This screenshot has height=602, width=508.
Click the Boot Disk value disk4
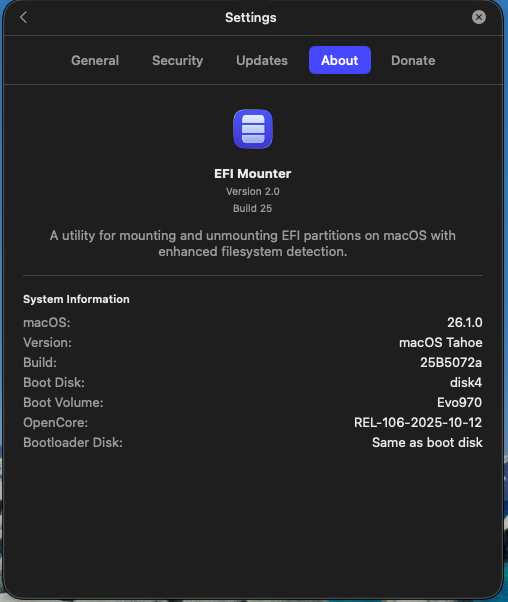(466, 382)
